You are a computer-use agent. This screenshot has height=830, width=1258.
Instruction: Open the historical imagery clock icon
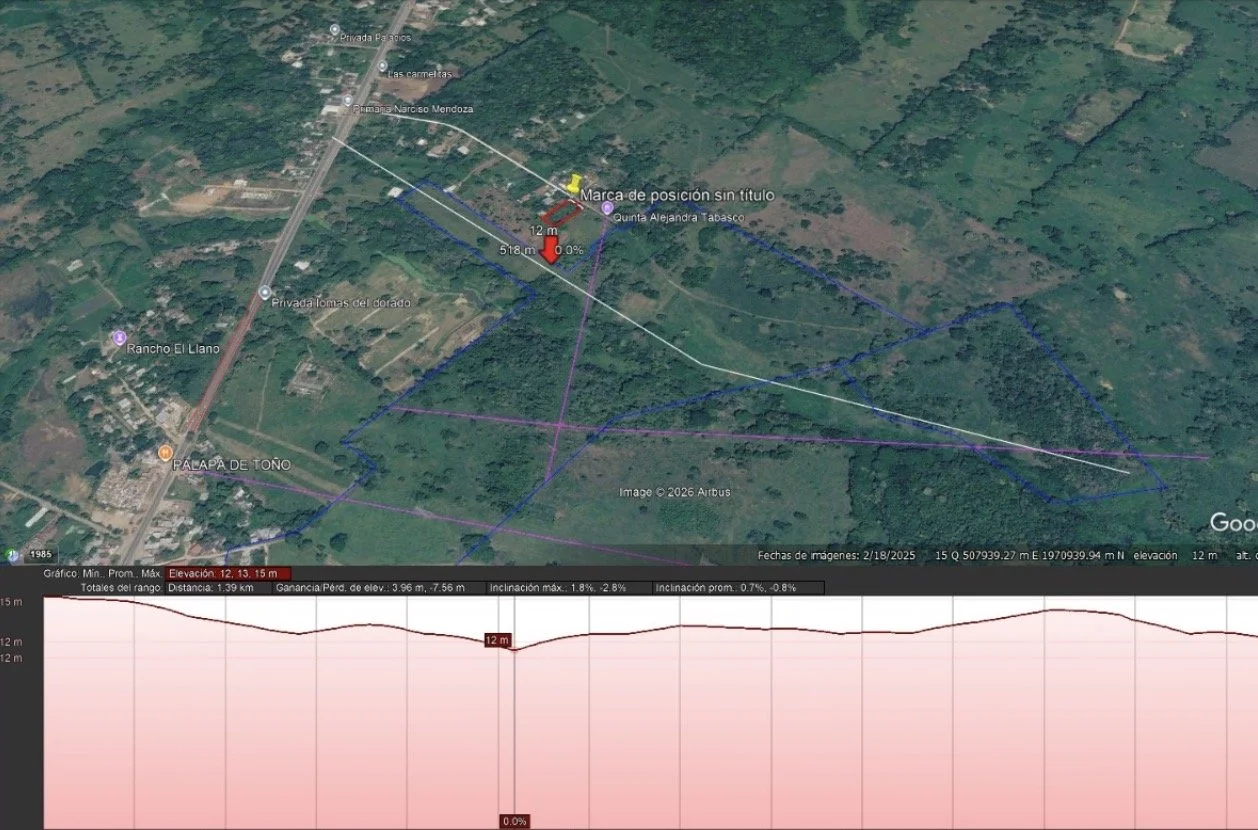tap(12, 554)
